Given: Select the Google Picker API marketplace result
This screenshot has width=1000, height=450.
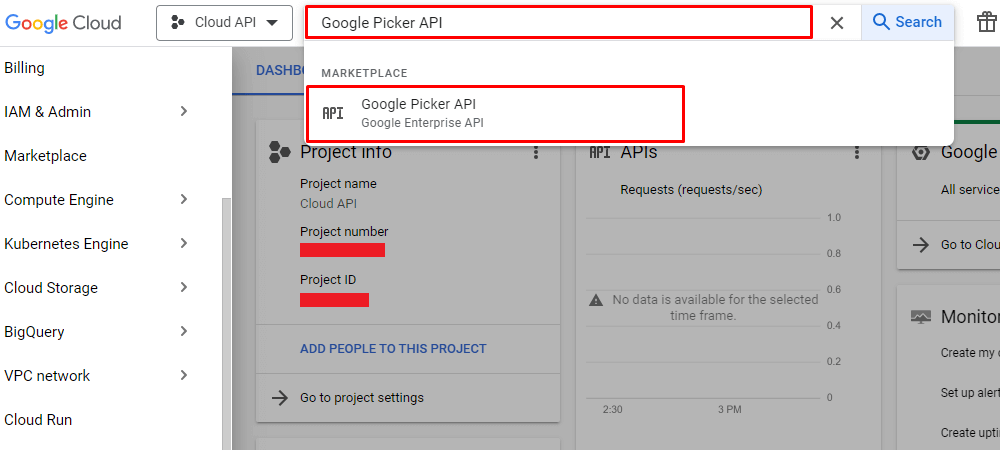Looking at the screenshot, I should click(496, 113).
